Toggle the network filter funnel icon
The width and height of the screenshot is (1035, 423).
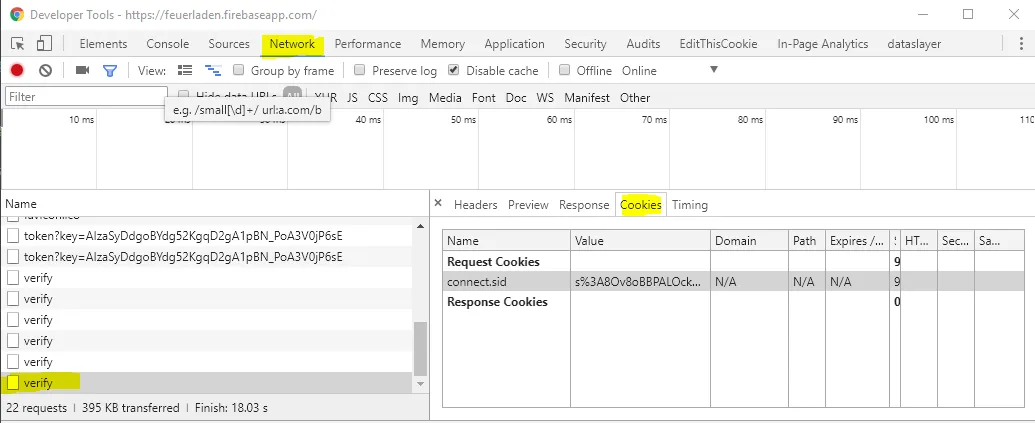(x=110, y=71)
